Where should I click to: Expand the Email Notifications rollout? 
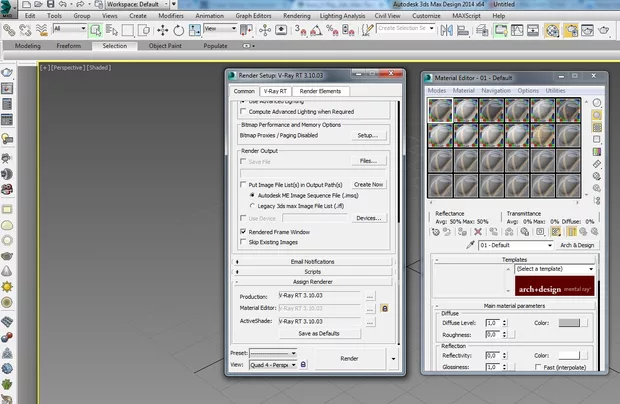[312, 261]
